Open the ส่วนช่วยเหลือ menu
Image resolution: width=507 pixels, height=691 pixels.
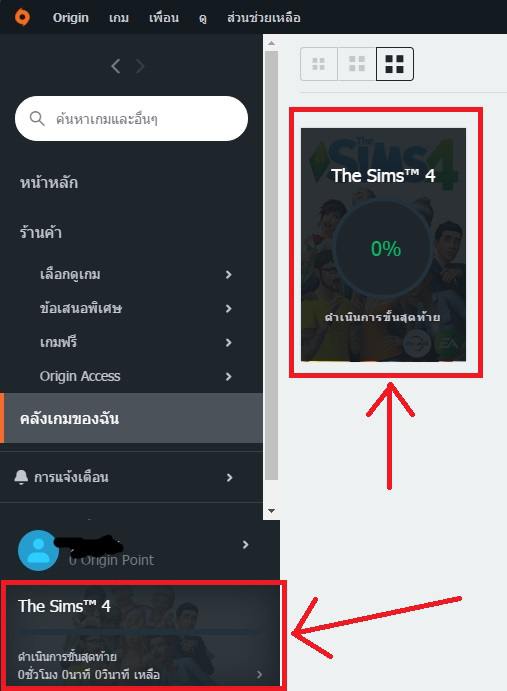(264, 18)
